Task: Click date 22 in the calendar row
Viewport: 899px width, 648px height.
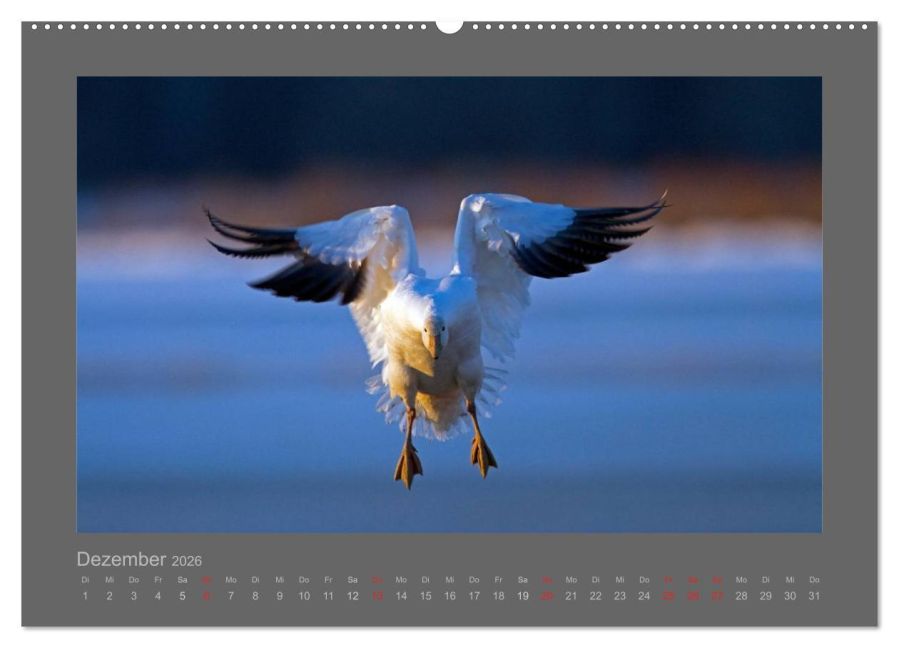Action: 596,596
